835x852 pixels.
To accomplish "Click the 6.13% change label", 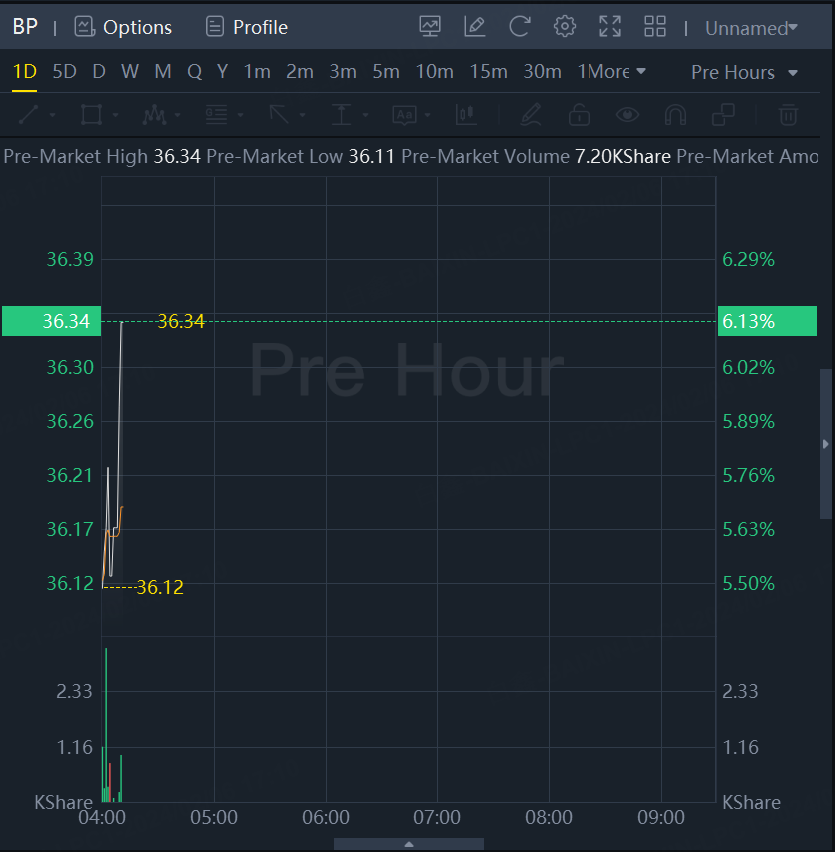I will tap(767, 321).
